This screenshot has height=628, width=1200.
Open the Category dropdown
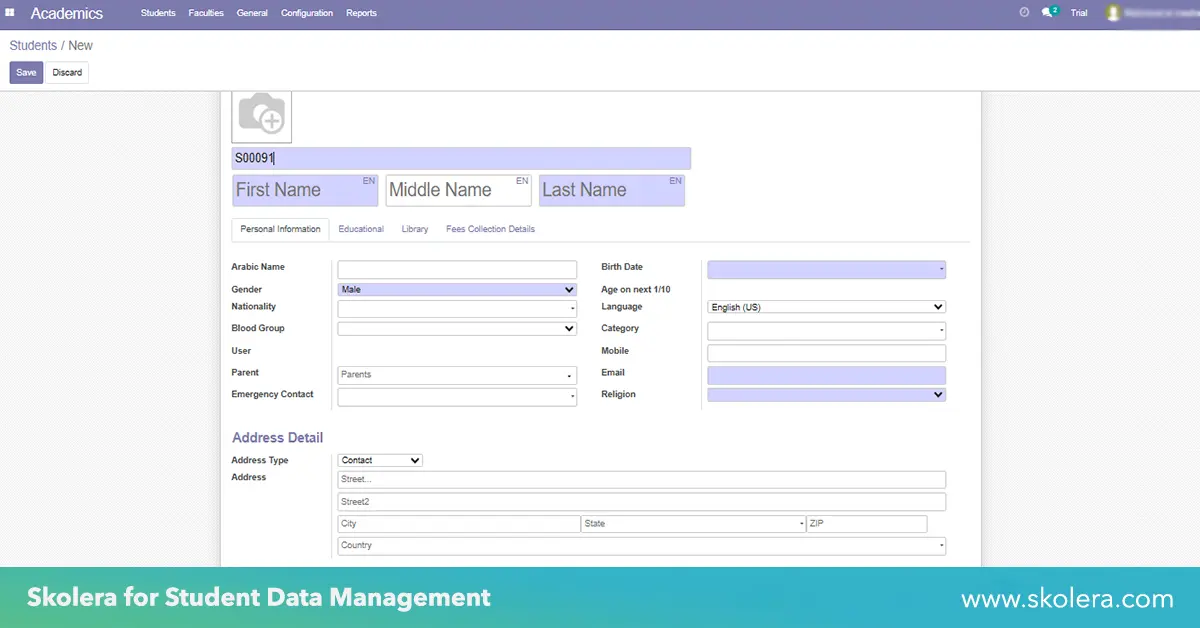(826, 330)
